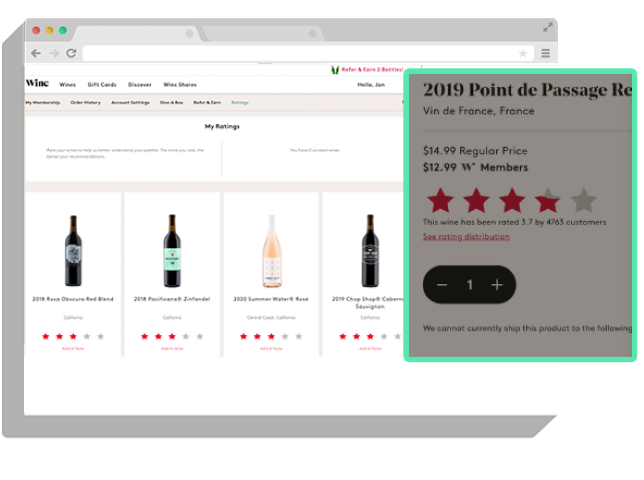Open the 2018 Rosa Obscura Red Blend title
Screen dimensions: 644x480
click(x=73, y=299)
